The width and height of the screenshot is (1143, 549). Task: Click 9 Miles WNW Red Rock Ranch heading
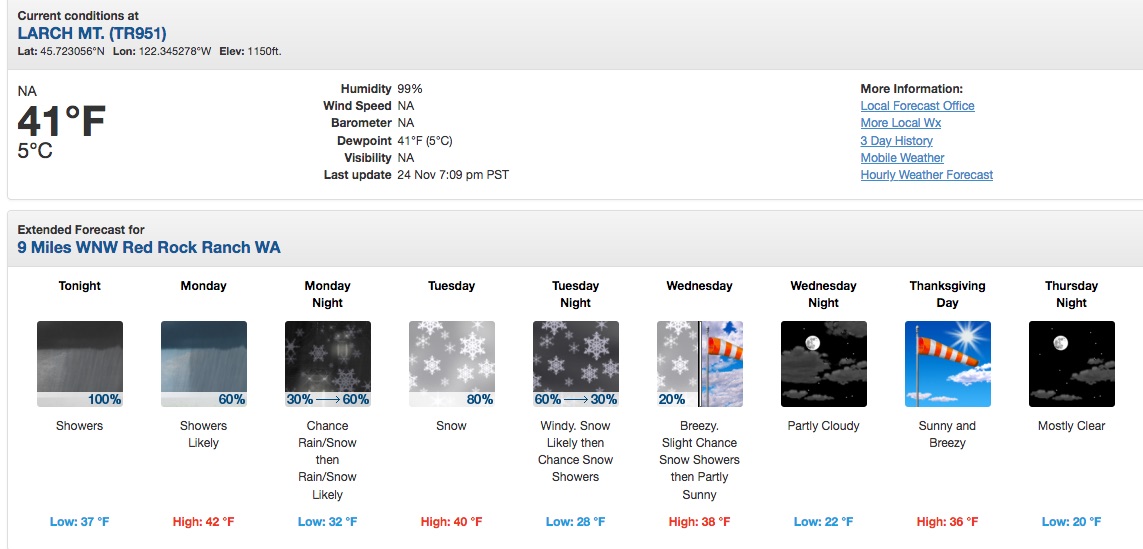point(149,247)
